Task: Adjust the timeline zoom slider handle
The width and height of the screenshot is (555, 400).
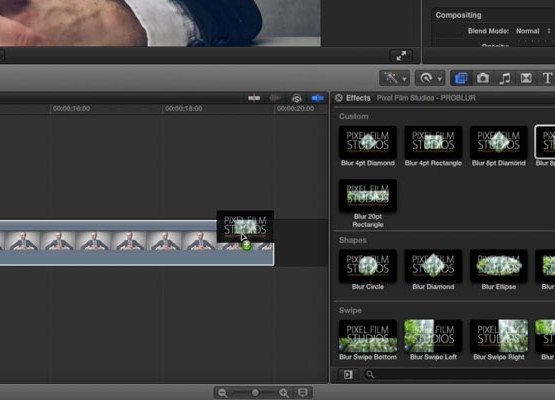Action: coord(255,393)
